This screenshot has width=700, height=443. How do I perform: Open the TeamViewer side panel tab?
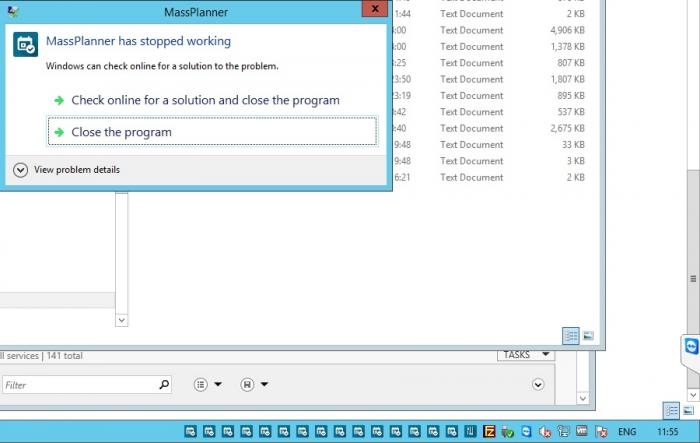pyautogui.click(x=691, y=346)
